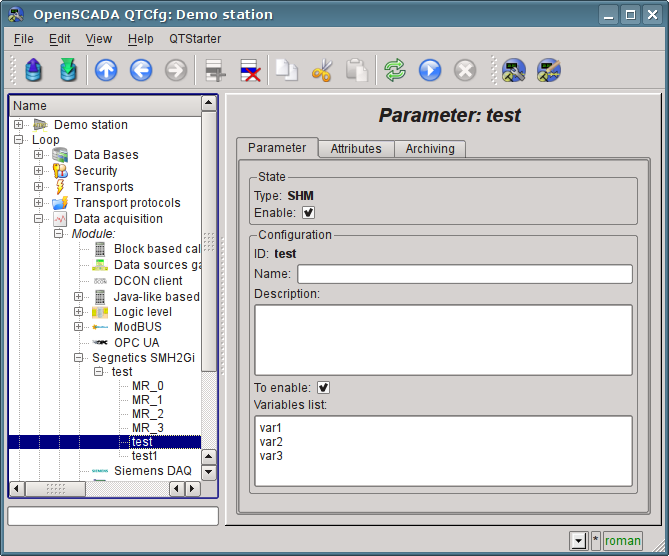Click the Delete item icon with red cross
This screenshot has width=669, height=556.
250,70
